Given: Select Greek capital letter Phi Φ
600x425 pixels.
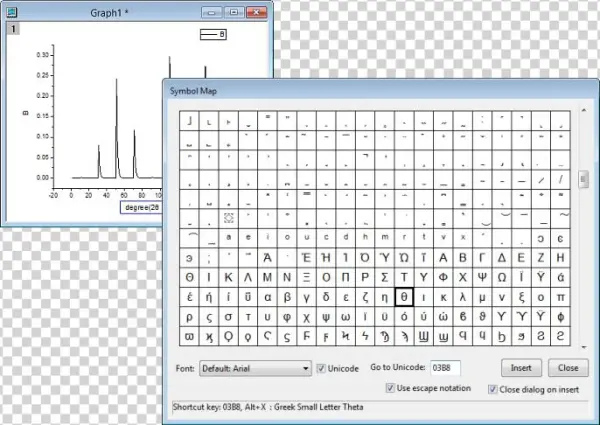Looking at the screenshot, I should click(443, 277).
